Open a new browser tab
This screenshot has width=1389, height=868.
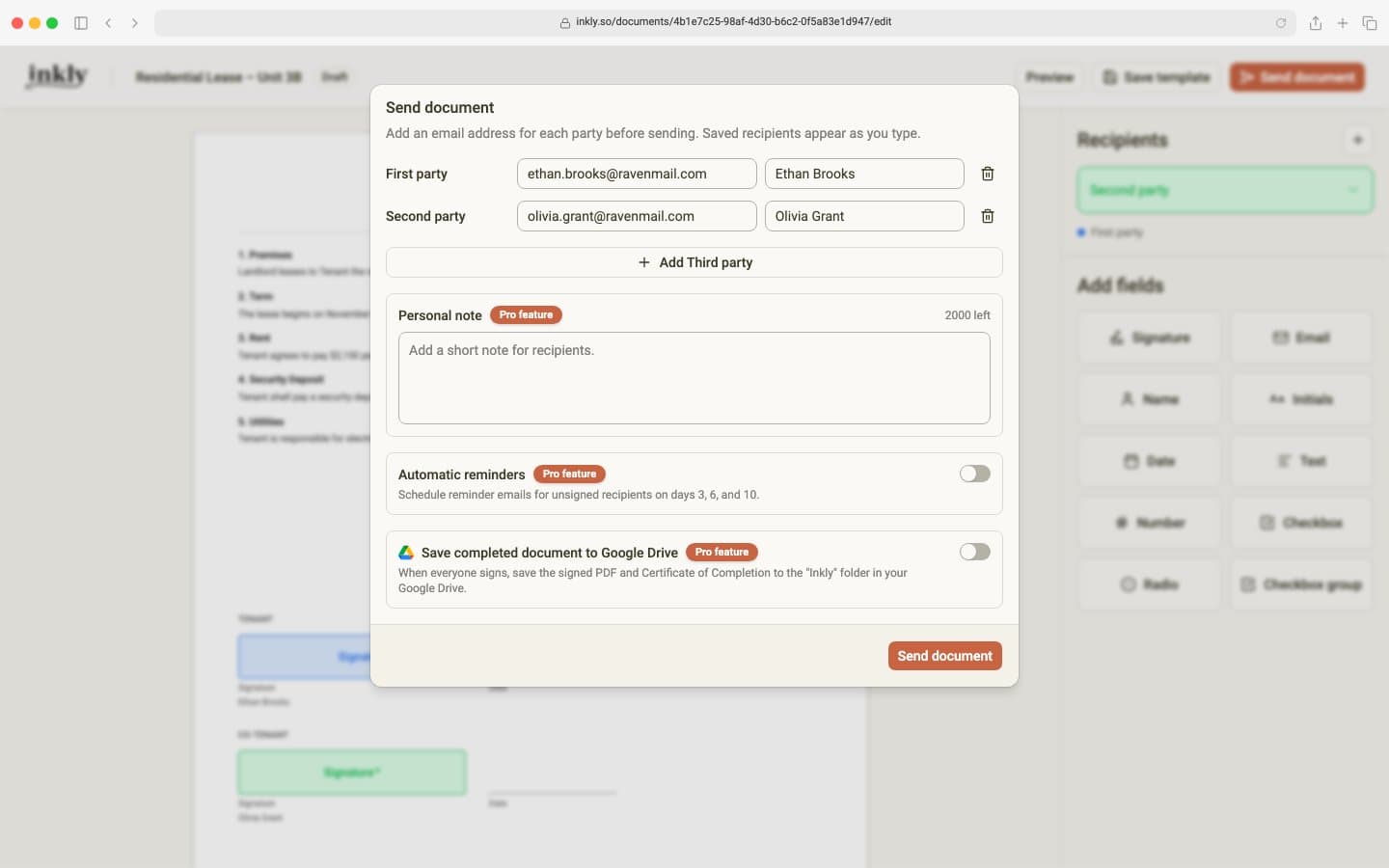click(1343, 23)
